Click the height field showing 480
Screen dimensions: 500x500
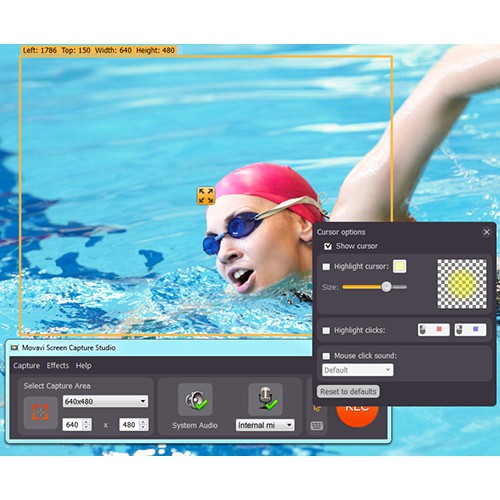pyautogui.click(x=129, y=425)
